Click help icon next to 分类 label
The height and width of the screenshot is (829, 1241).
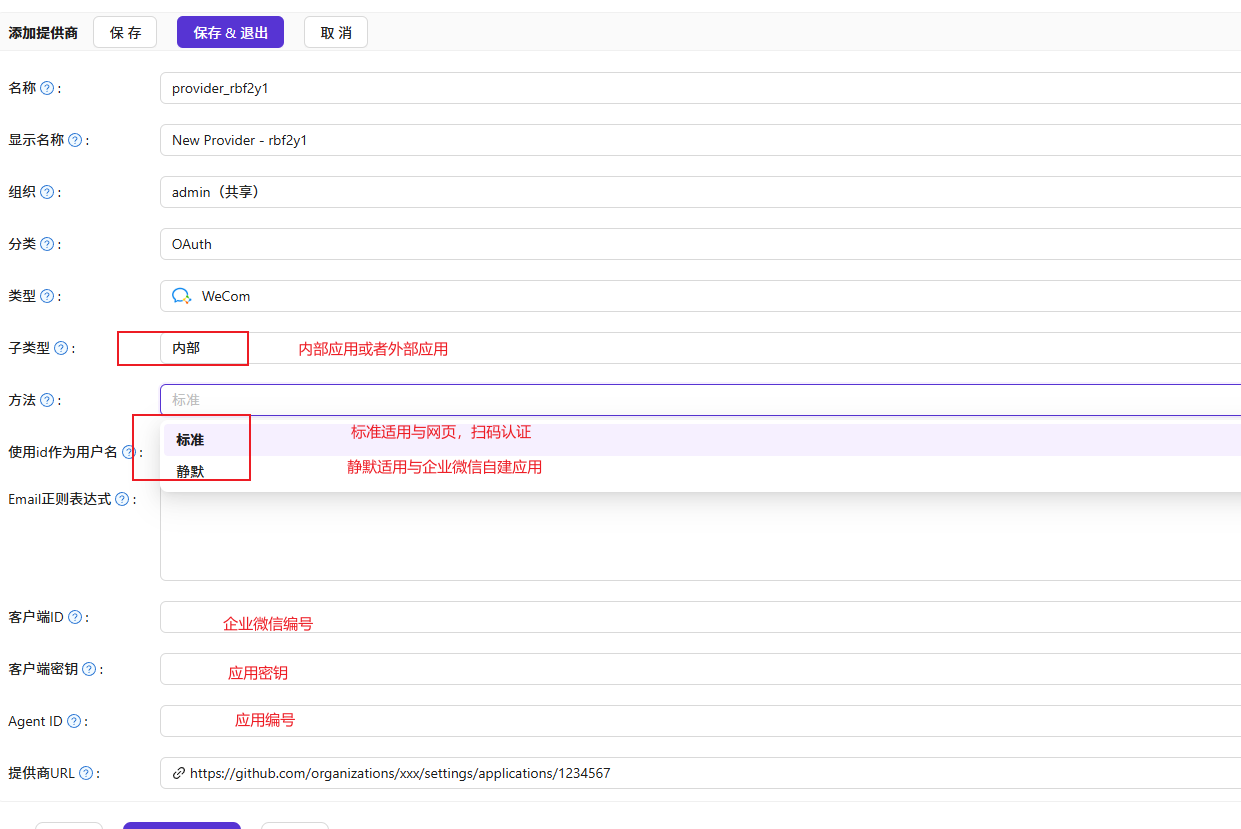coord(47,244)
